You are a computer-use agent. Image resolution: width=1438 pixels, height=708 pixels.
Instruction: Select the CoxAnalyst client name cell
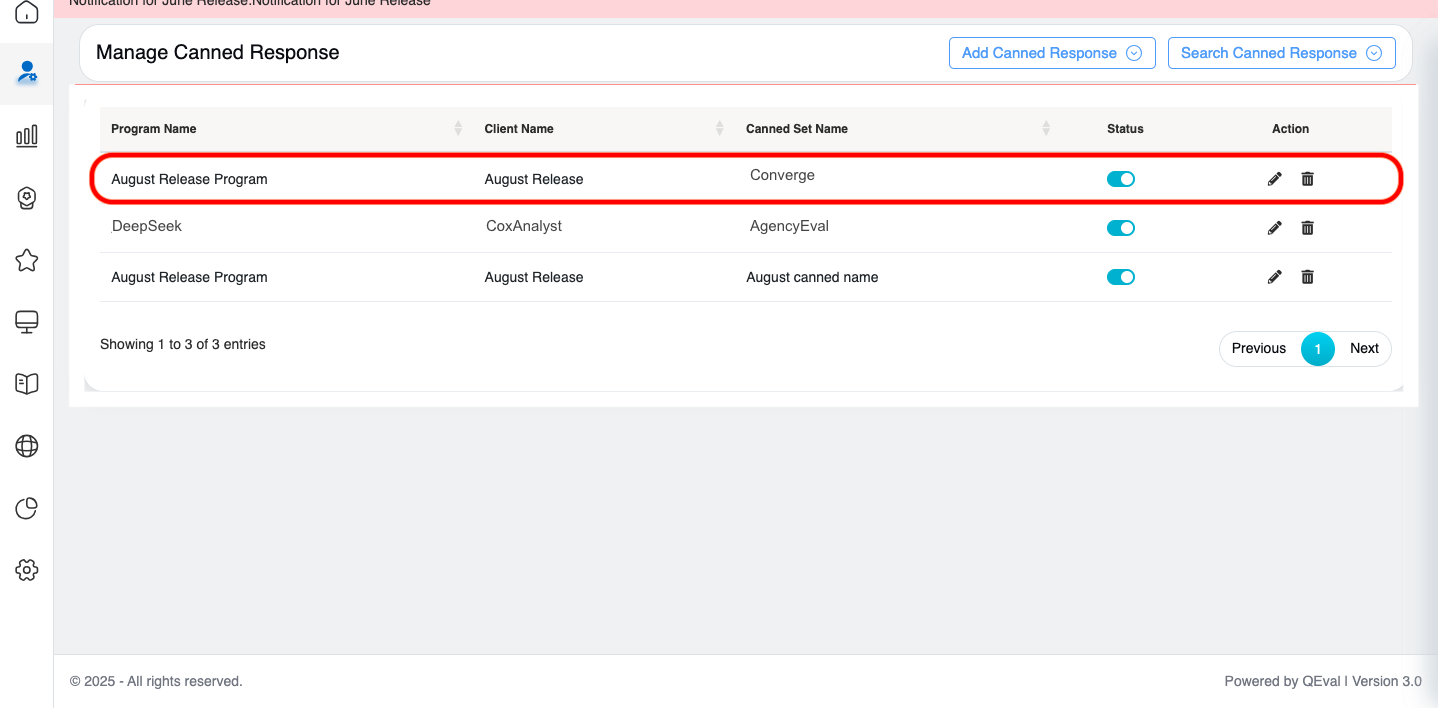click(x=524, y=226)
